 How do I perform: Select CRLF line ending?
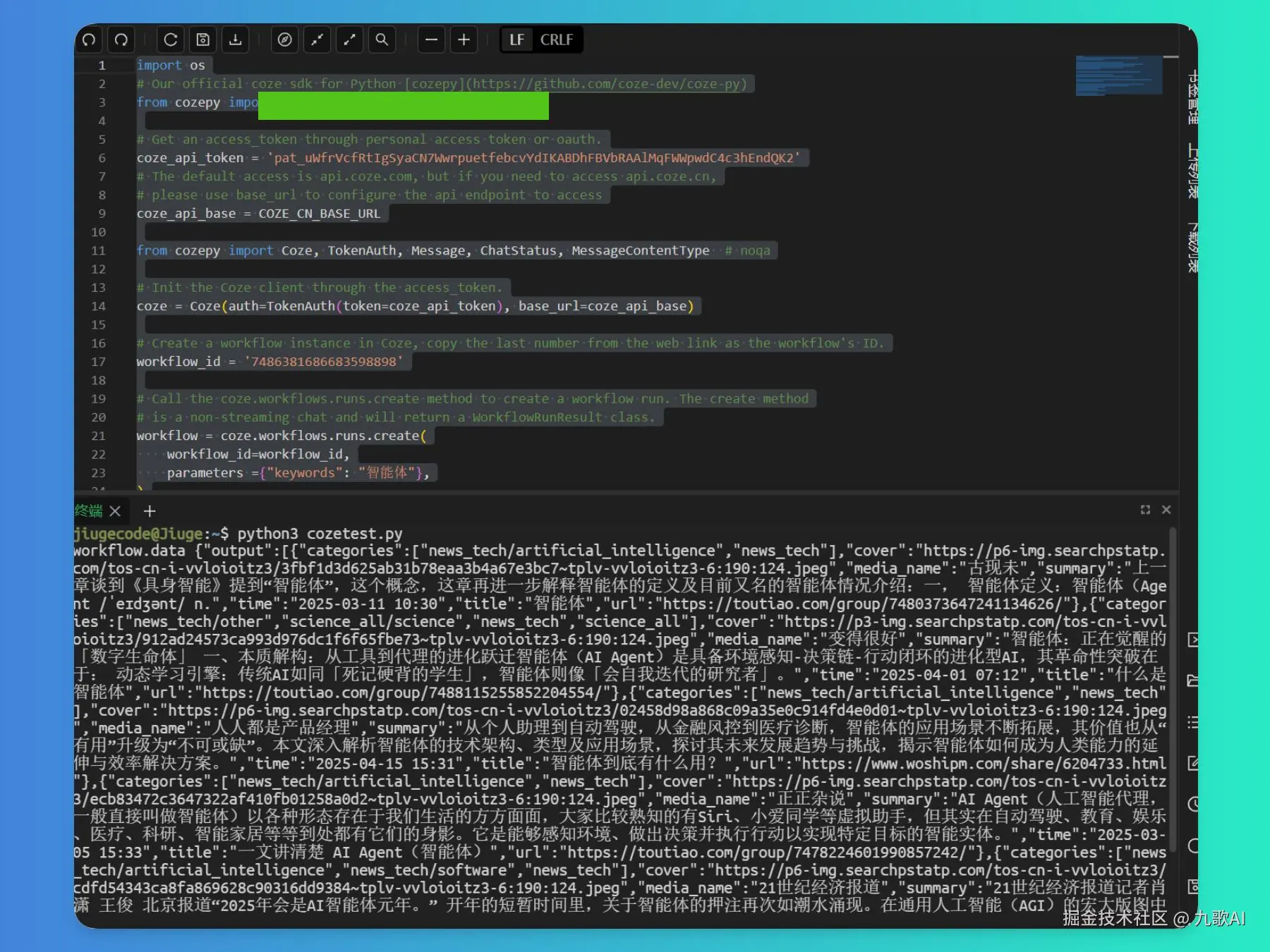[557, 40]
